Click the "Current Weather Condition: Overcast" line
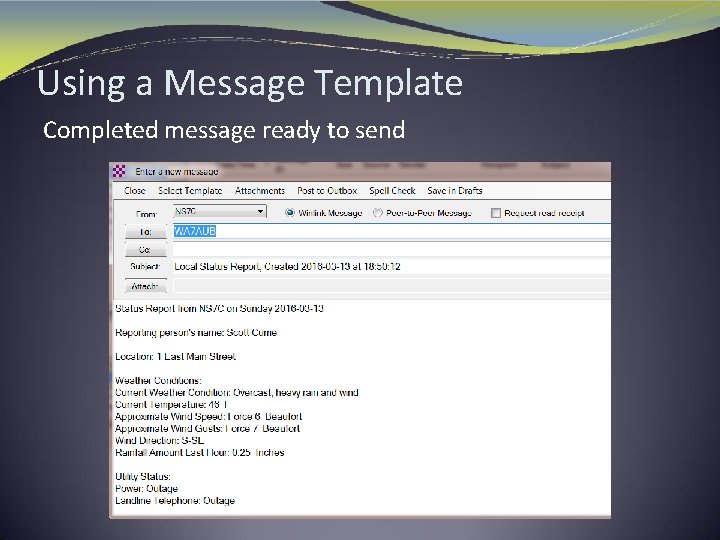Screen dimensions: 720x540 pos(237,393)
